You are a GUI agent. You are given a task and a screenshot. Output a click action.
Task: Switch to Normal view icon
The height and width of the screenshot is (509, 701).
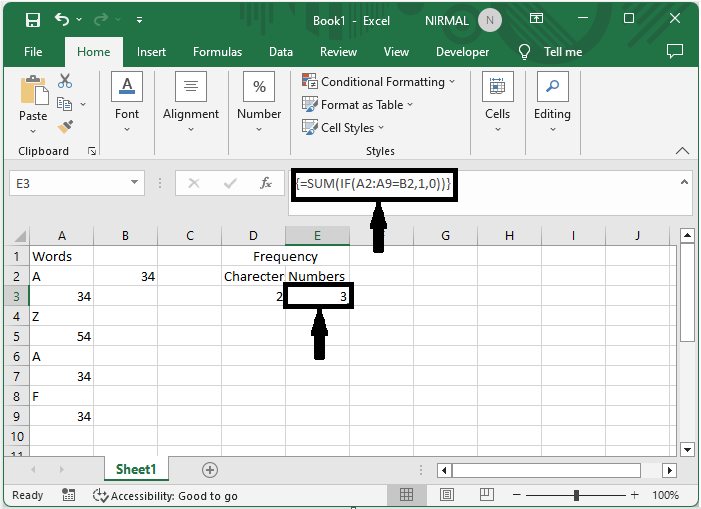(x=406, y=495)
